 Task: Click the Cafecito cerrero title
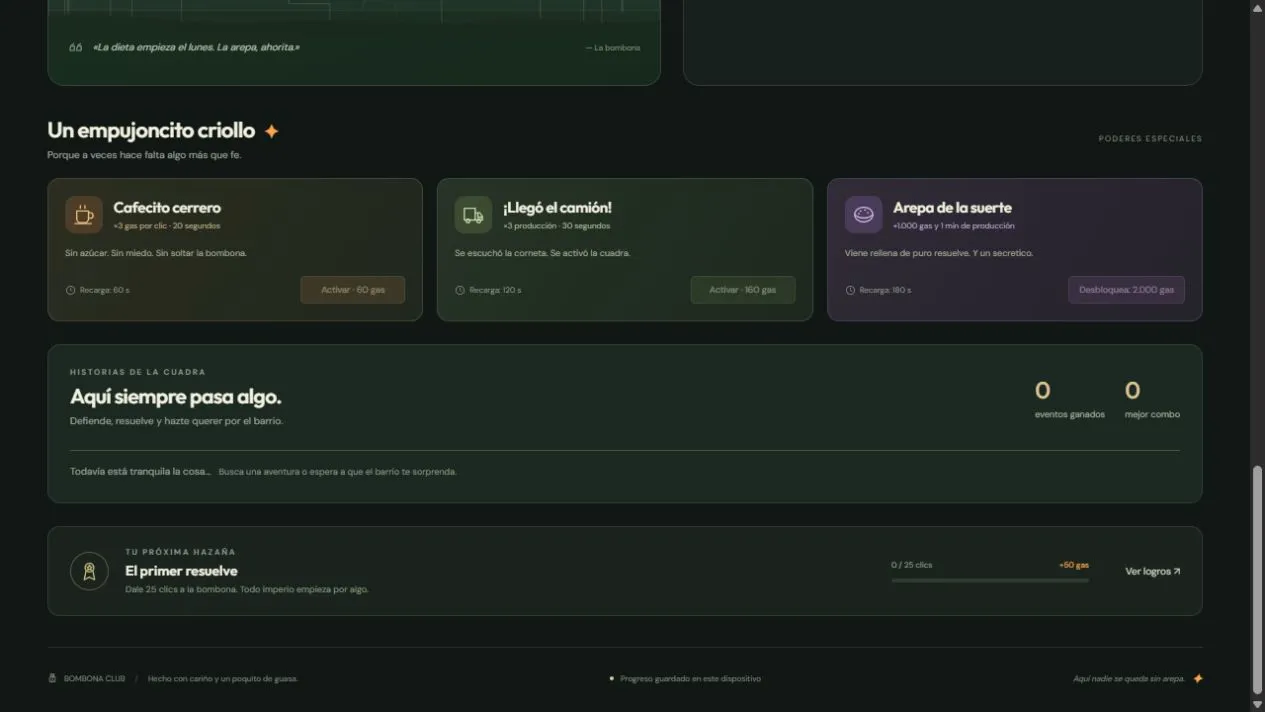pos(167,207)
